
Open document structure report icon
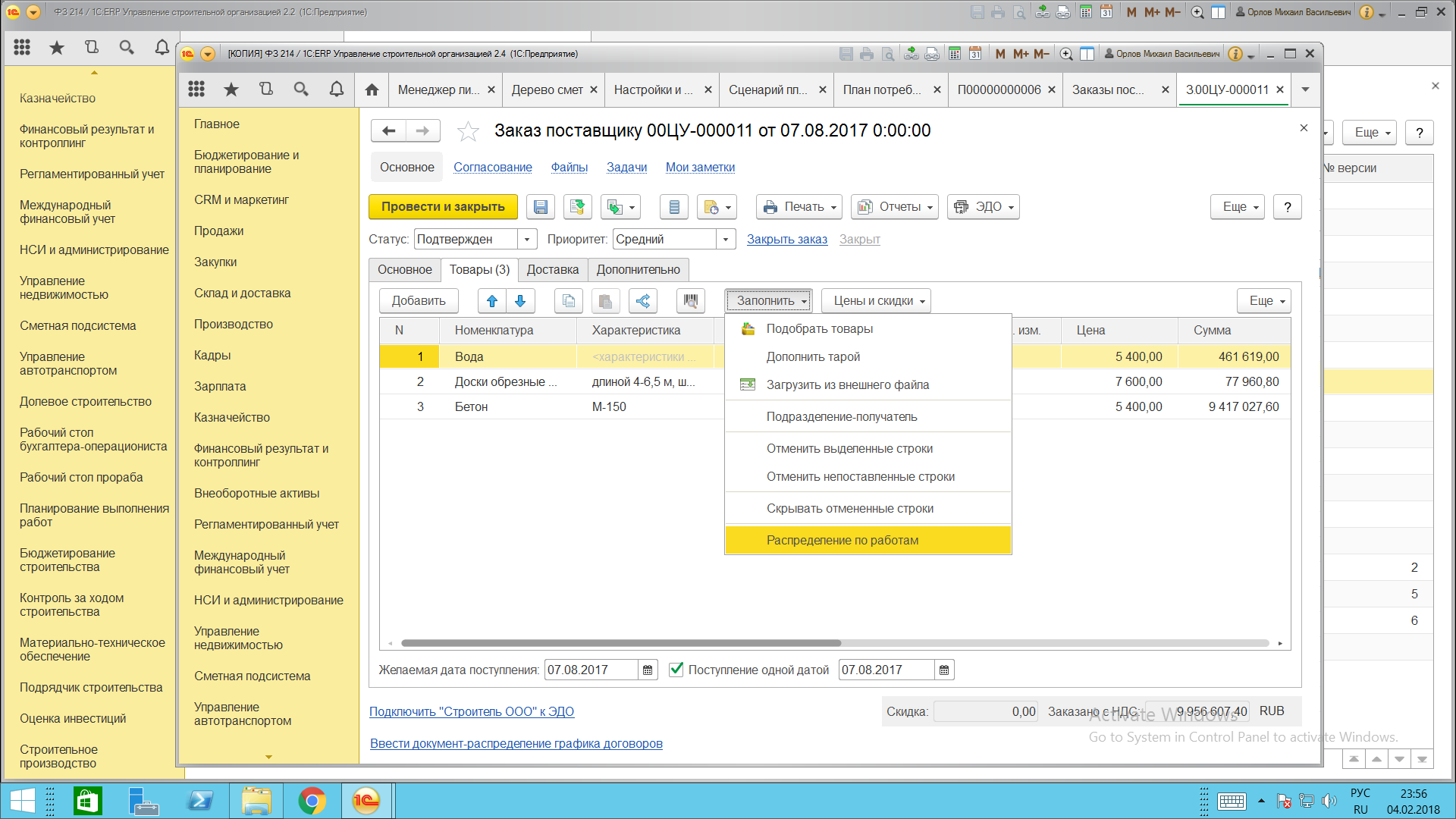[x=674, y=207]
